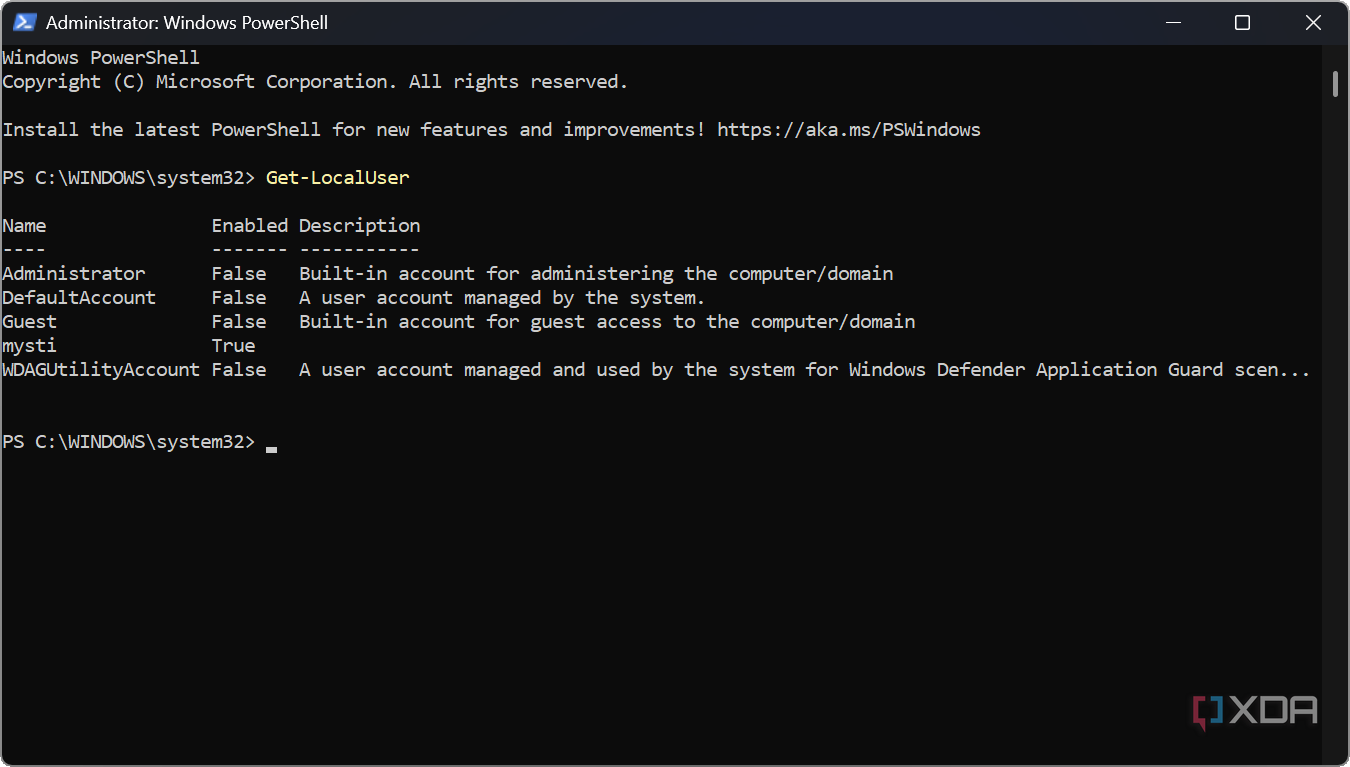Click the Administrator: Windows PowerShell title text
Viewport: 1350px width, 767px height.
187,22
